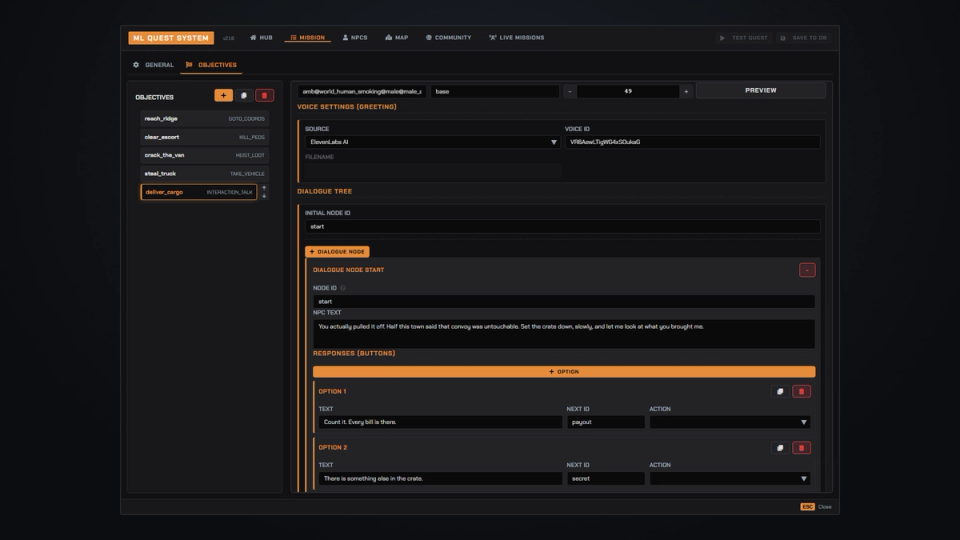The width and height of the screenshot is (960, 540).
Task: Click OPTION 2 TEXT field
Action: (x=440, y=478)
